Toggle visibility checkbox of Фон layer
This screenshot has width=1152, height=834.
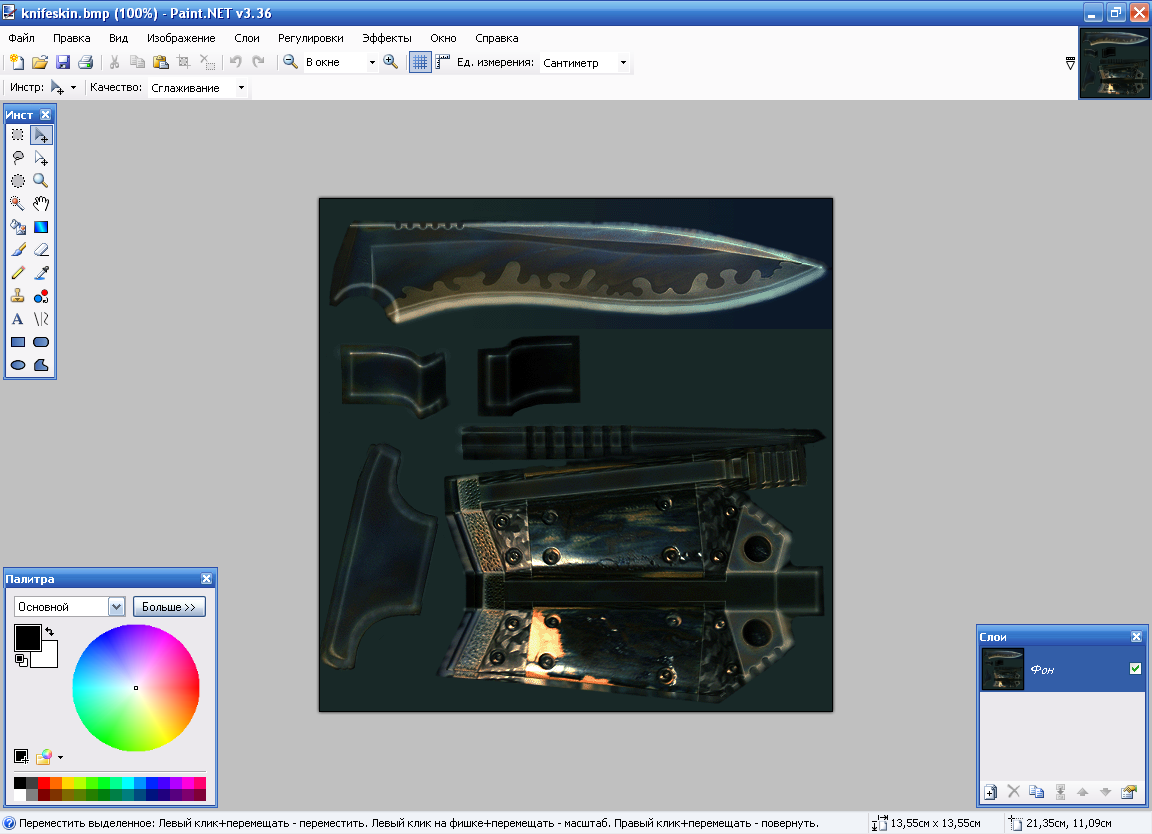click(1135, 669)
